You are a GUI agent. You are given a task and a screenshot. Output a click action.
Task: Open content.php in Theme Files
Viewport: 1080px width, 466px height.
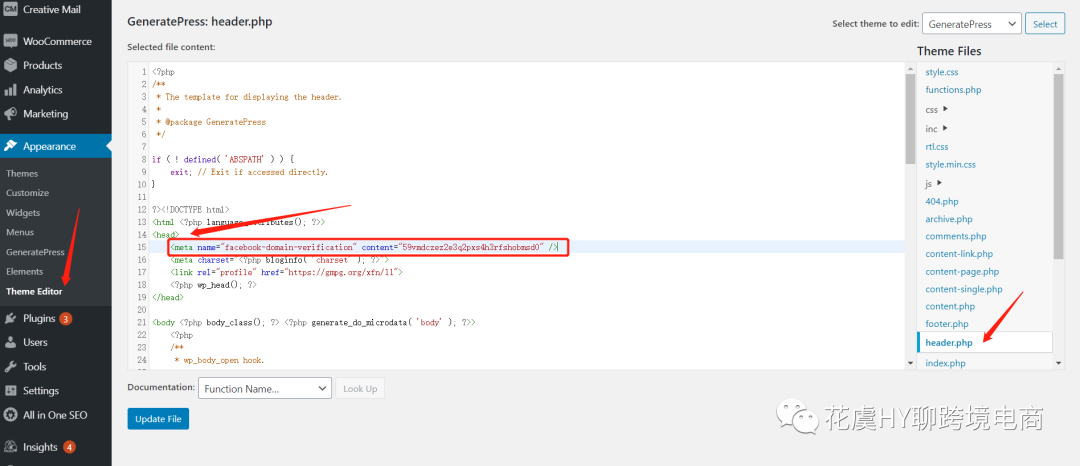pos(951,306)
